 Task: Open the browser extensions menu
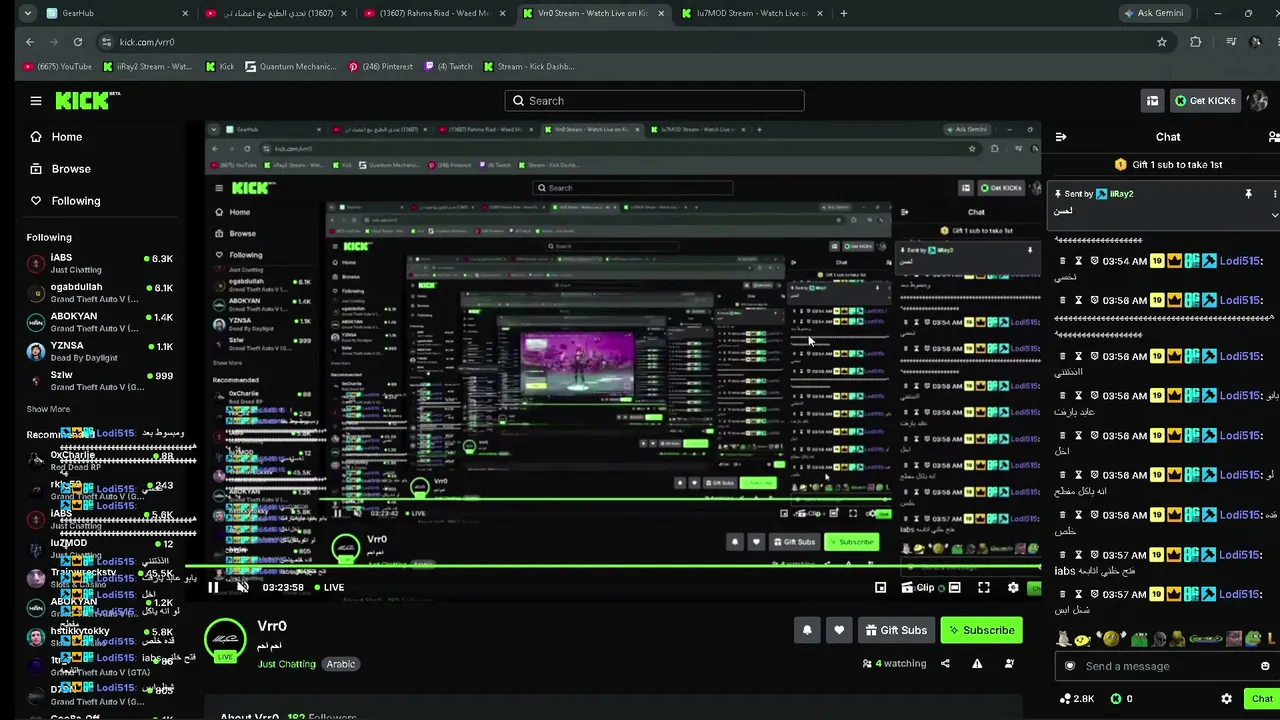[1196, 42]
